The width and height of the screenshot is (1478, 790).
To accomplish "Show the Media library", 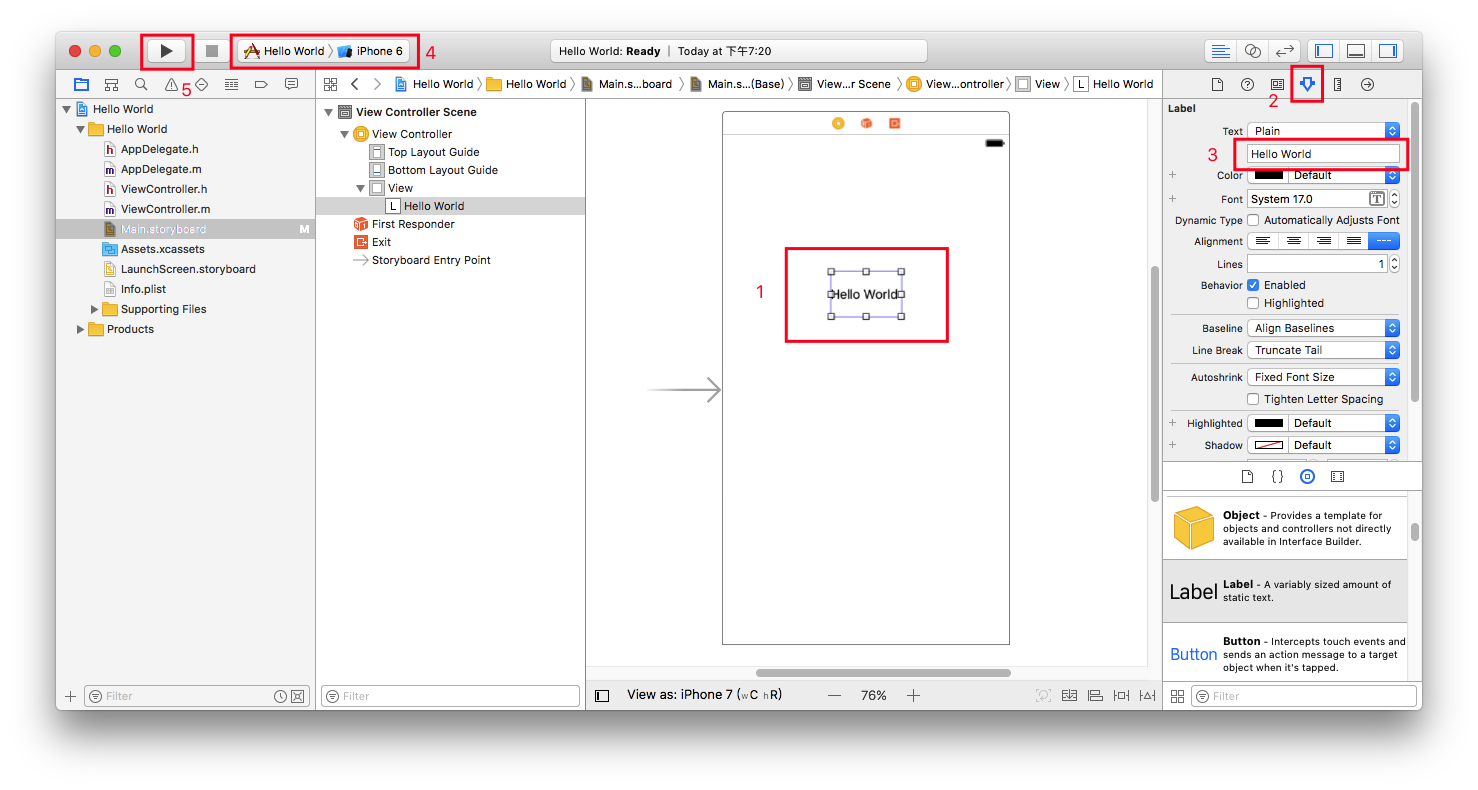I will pos(1337,477).
